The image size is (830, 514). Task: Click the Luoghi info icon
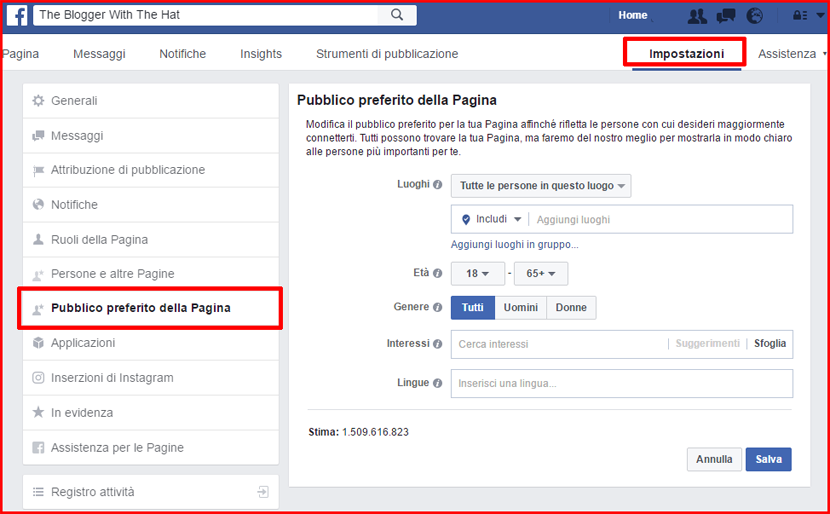click(x=437, y=185)
